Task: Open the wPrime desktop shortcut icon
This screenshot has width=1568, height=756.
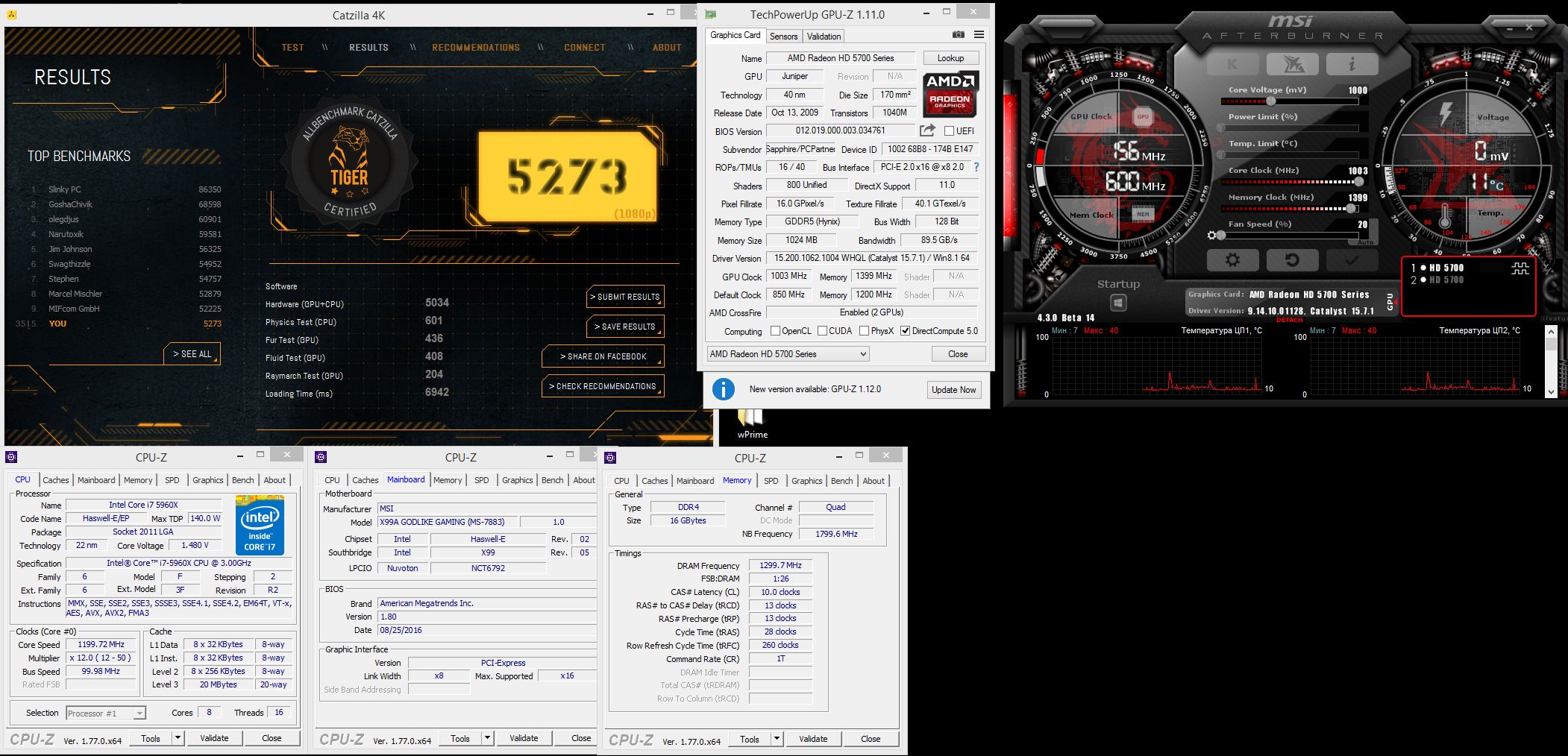Action: (x=752, y=422)
